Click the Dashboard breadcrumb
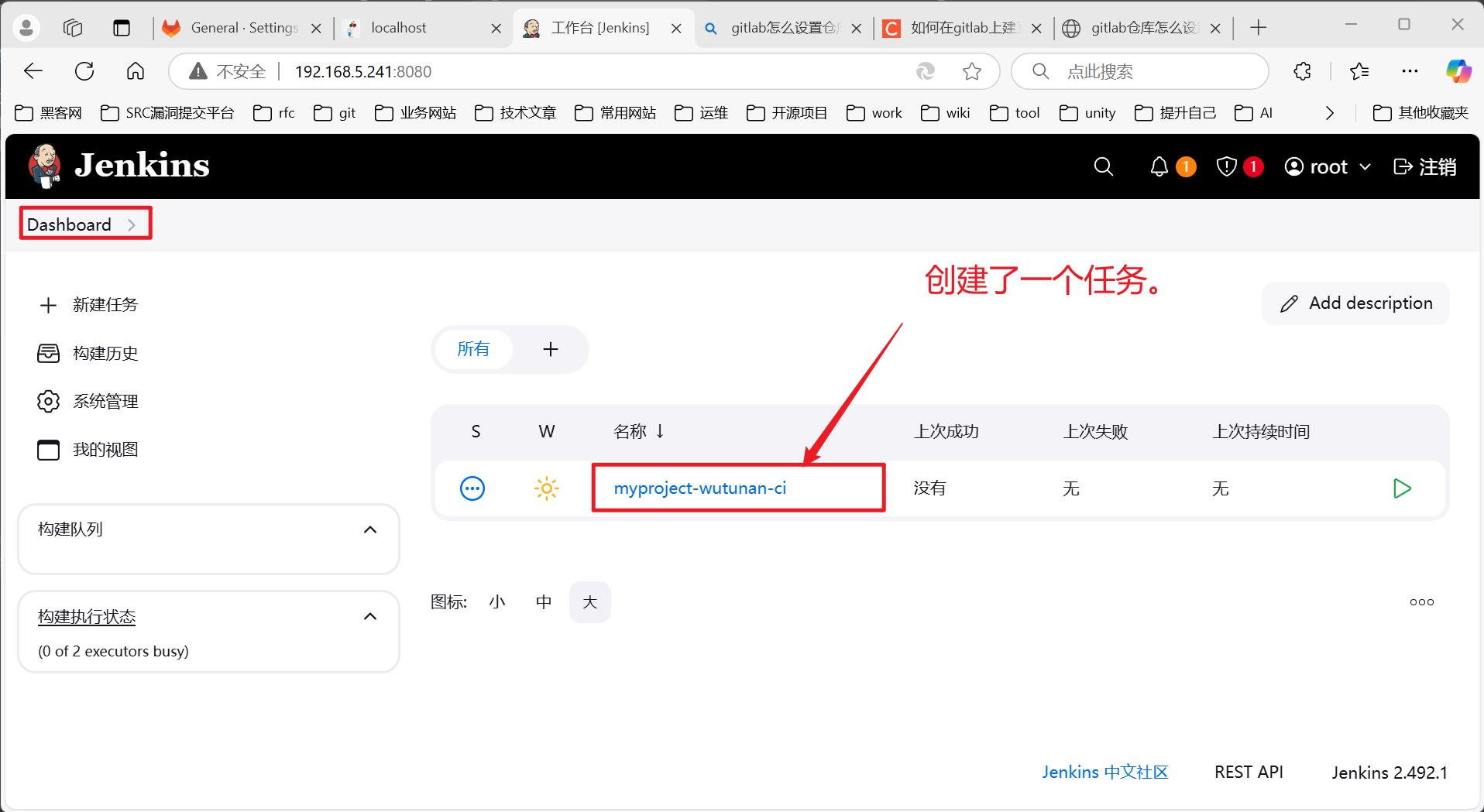 (69, 224)
